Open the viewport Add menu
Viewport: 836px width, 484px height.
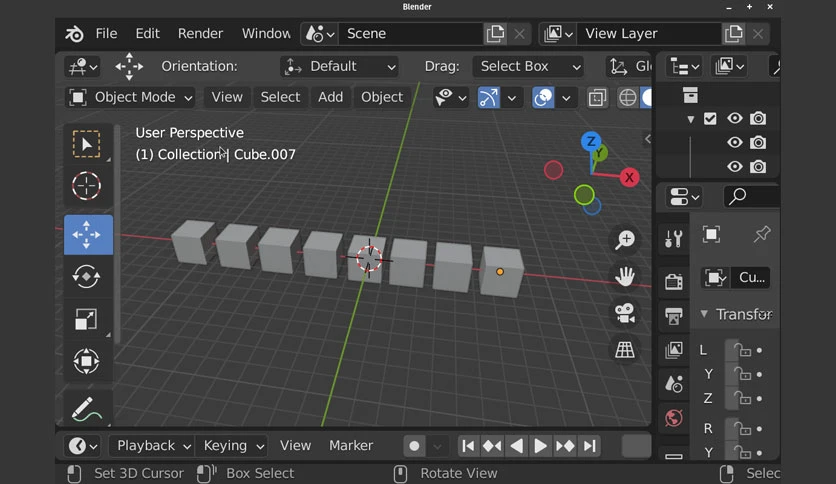pyautogui.click(x=331, y=97)
